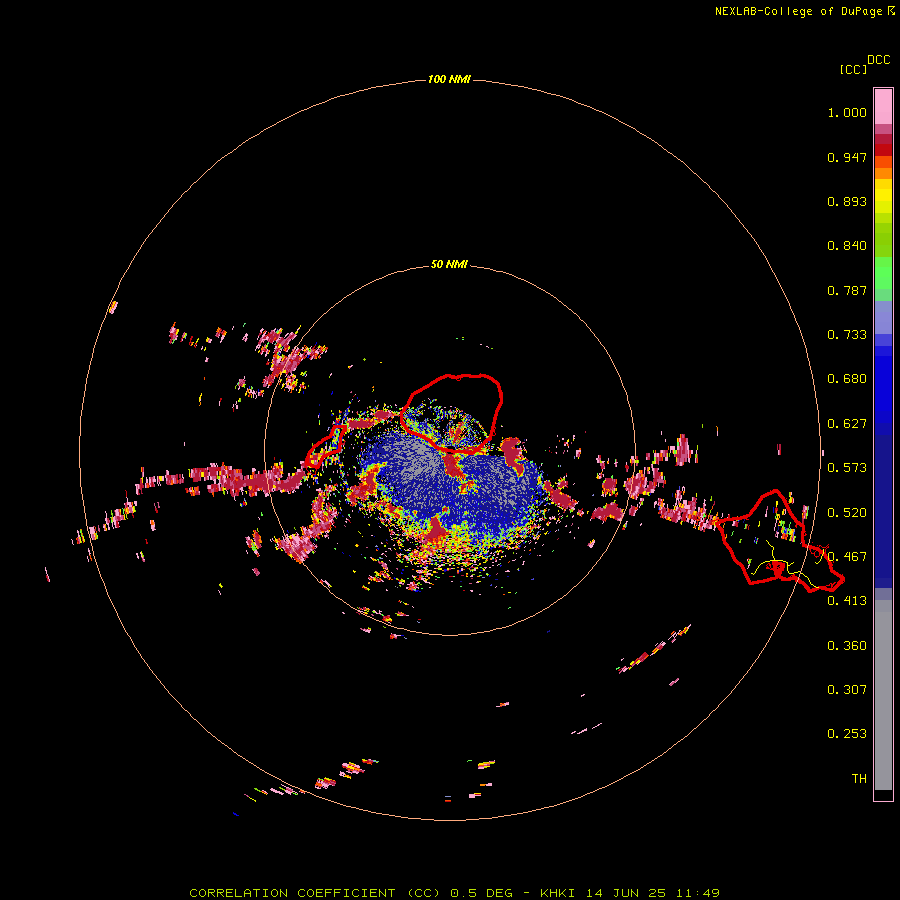Click the 0.467 legend value

(847, 557)
